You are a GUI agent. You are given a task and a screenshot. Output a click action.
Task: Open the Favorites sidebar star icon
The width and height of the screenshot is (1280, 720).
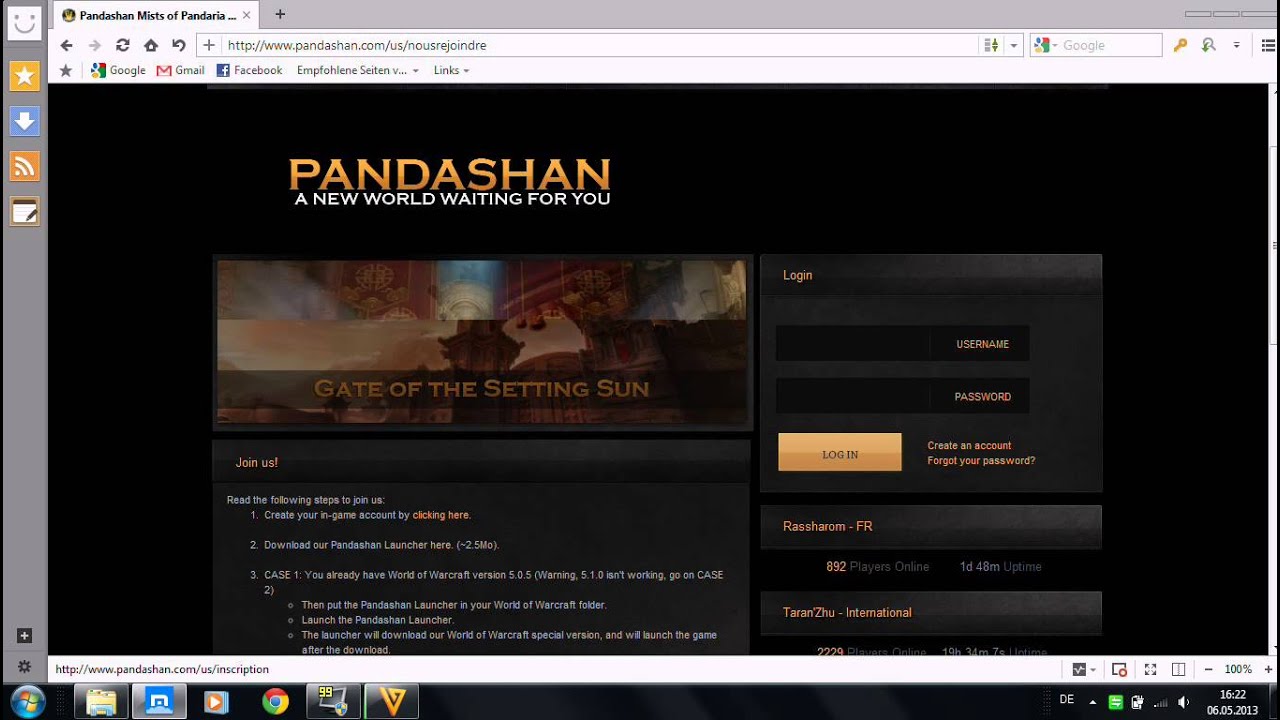[24, 76]
